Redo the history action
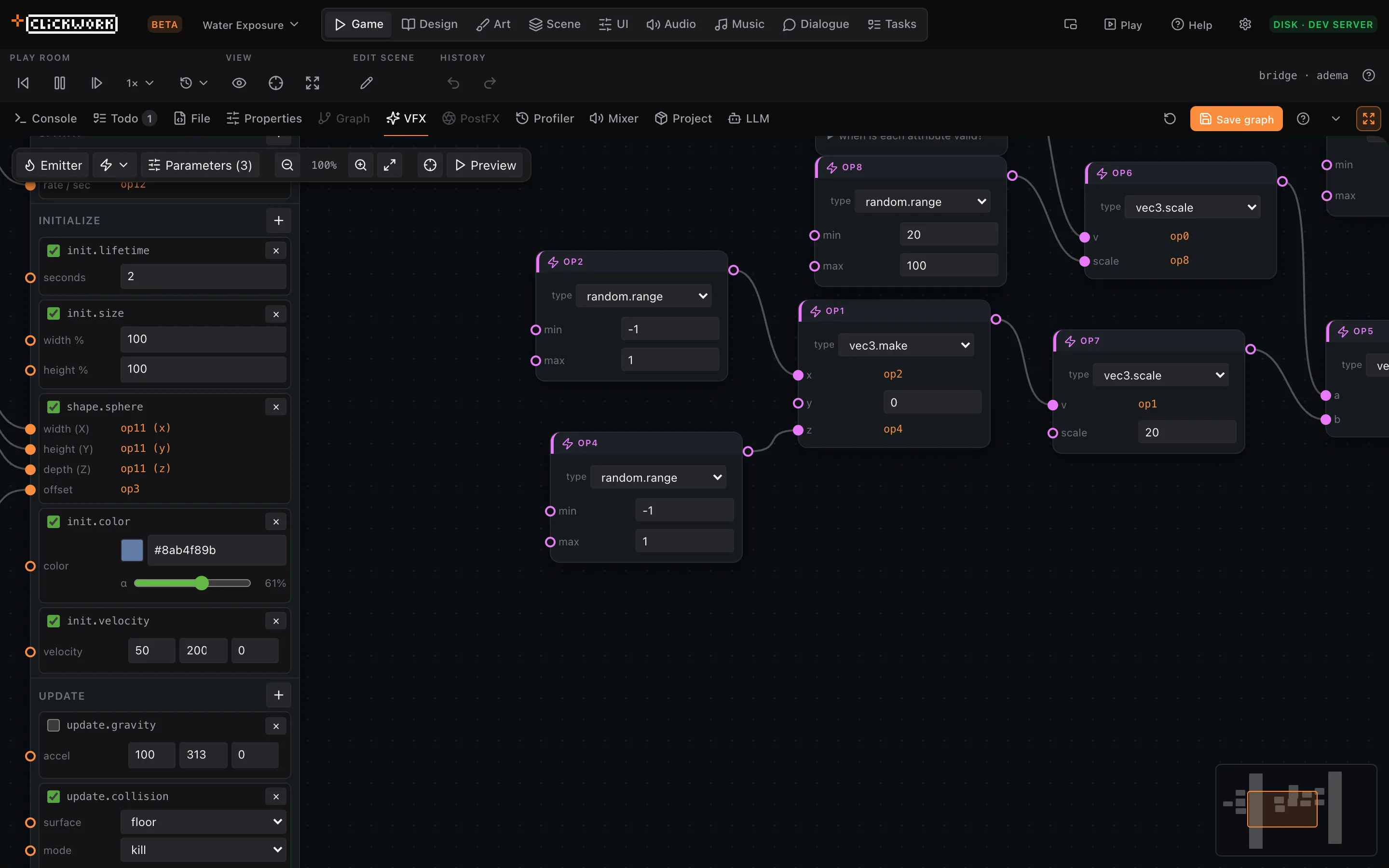This screenshot has height=868, width=1389. coord(490,83)
